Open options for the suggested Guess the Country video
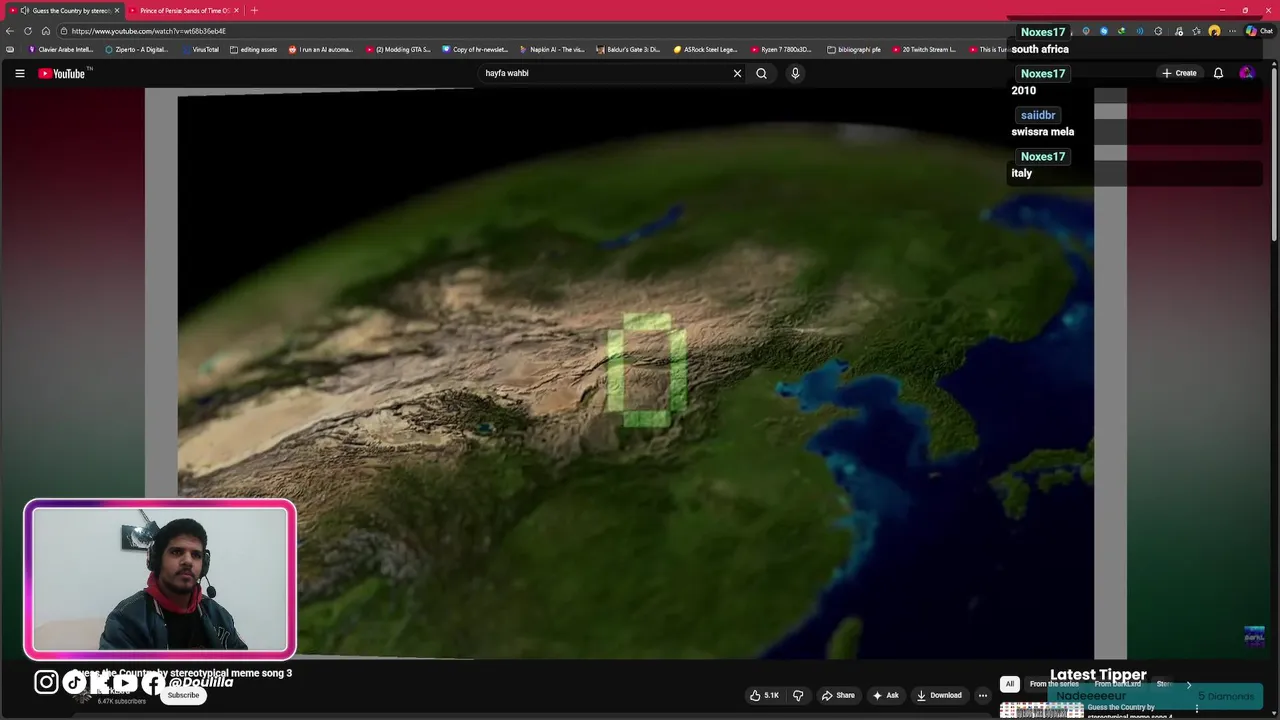The width and height of the screenshot is (1280, 720). pos(1196,708)
